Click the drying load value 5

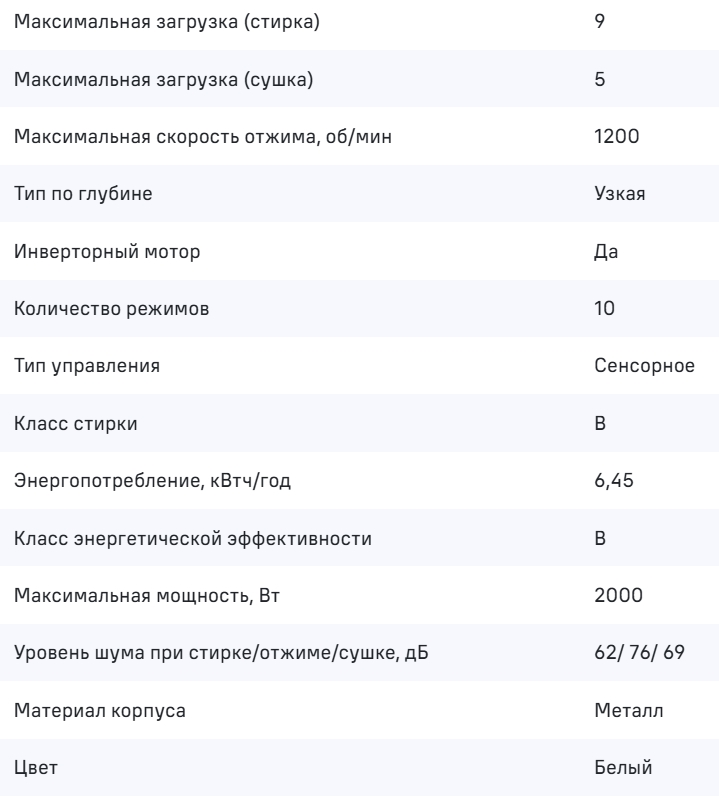coord(599,79)
